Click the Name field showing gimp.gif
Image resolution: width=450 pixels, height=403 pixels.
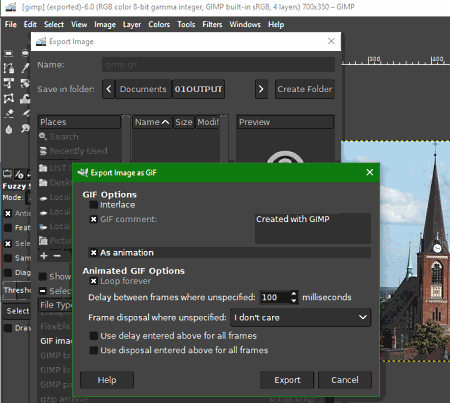[218, 65]
